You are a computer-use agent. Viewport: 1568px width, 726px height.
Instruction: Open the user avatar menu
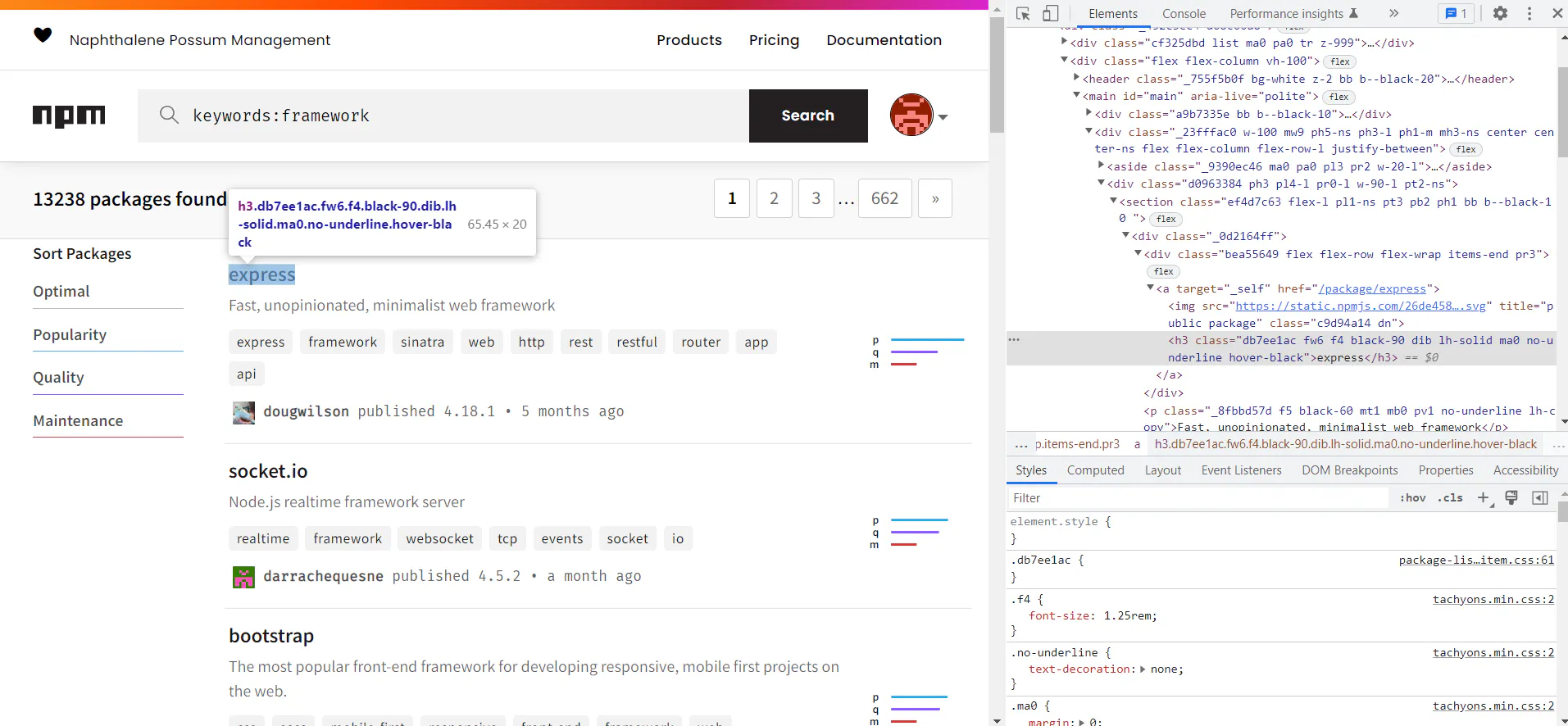911,116
